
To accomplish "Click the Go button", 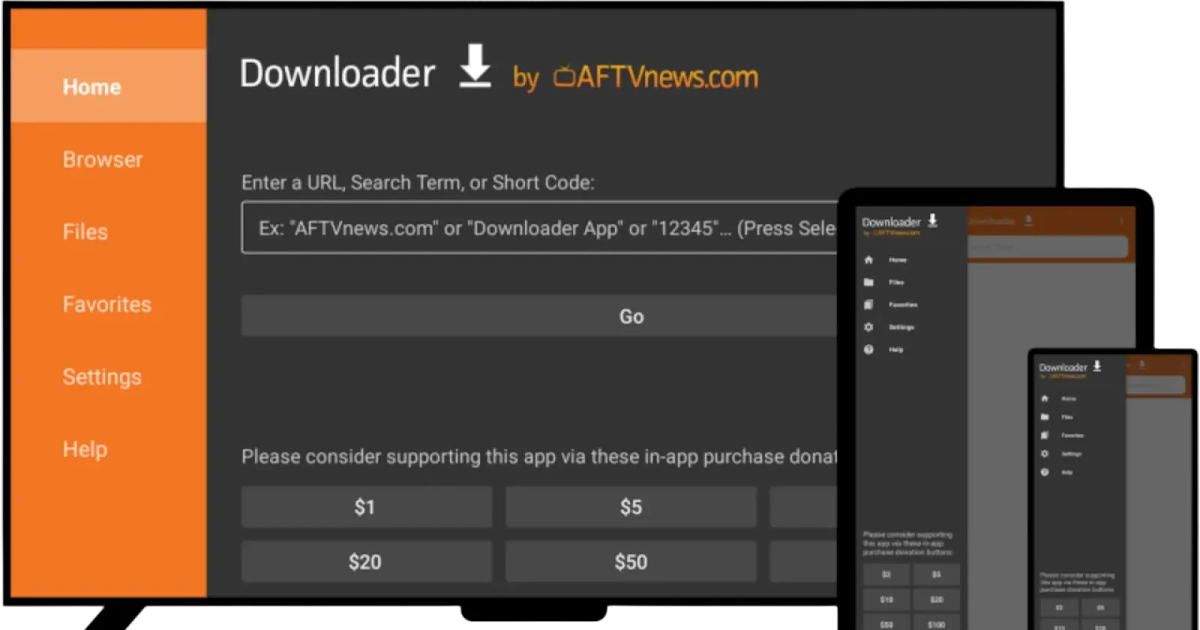I will click(x=540, y=316).
